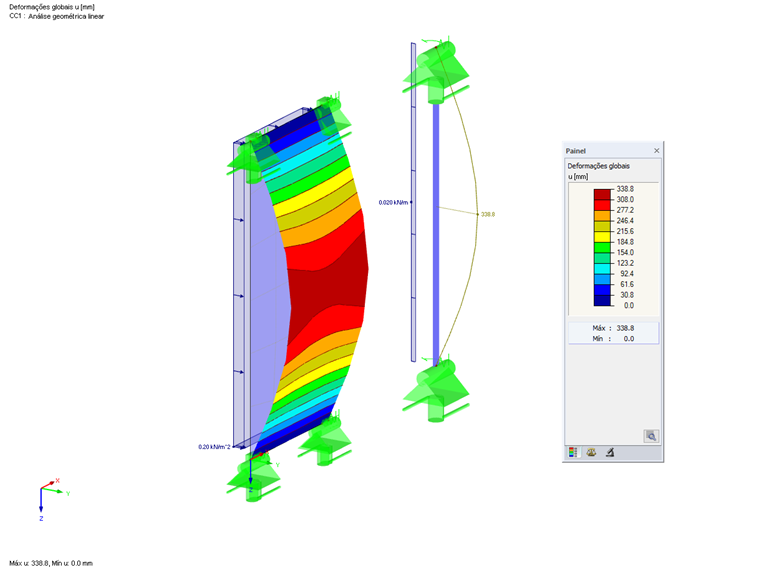The width and height of the screenshot is (760, 570).
Task: Select the dark red 338.8 color swatch
Action: [x=602, y=194]
